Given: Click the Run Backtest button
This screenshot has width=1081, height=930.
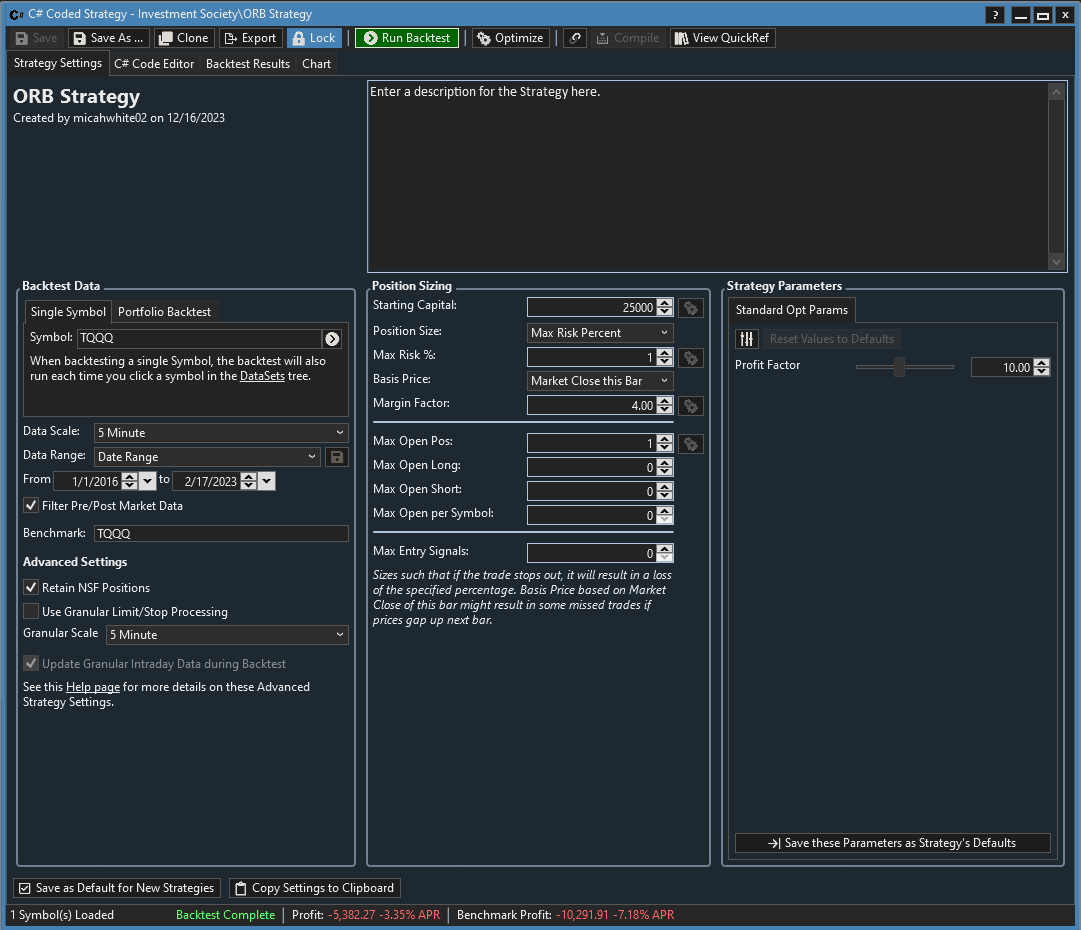Looking at the screenshot, I should (406, 38).
